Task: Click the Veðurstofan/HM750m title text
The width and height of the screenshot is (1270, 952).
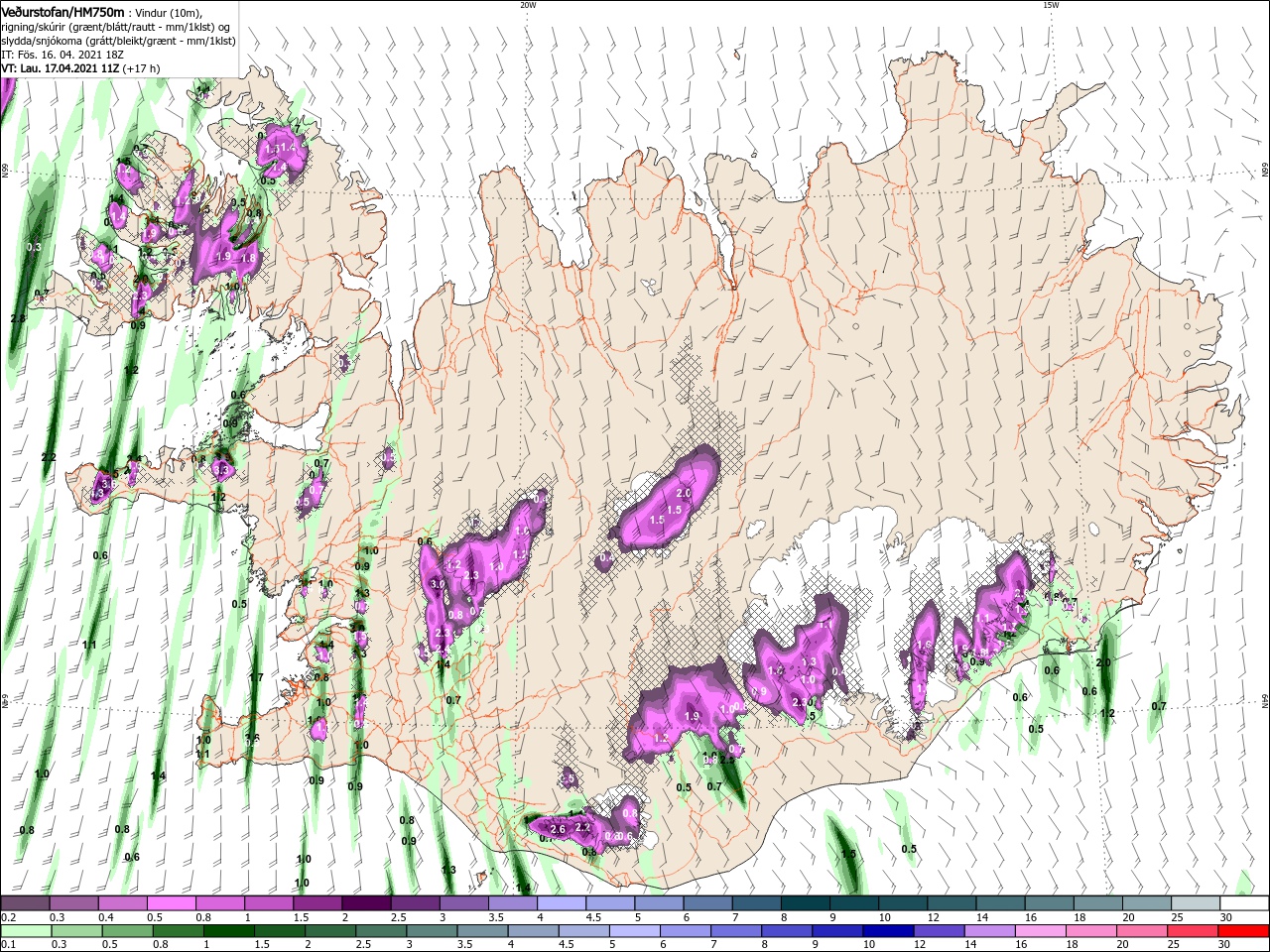Action: tap(63, 11)
